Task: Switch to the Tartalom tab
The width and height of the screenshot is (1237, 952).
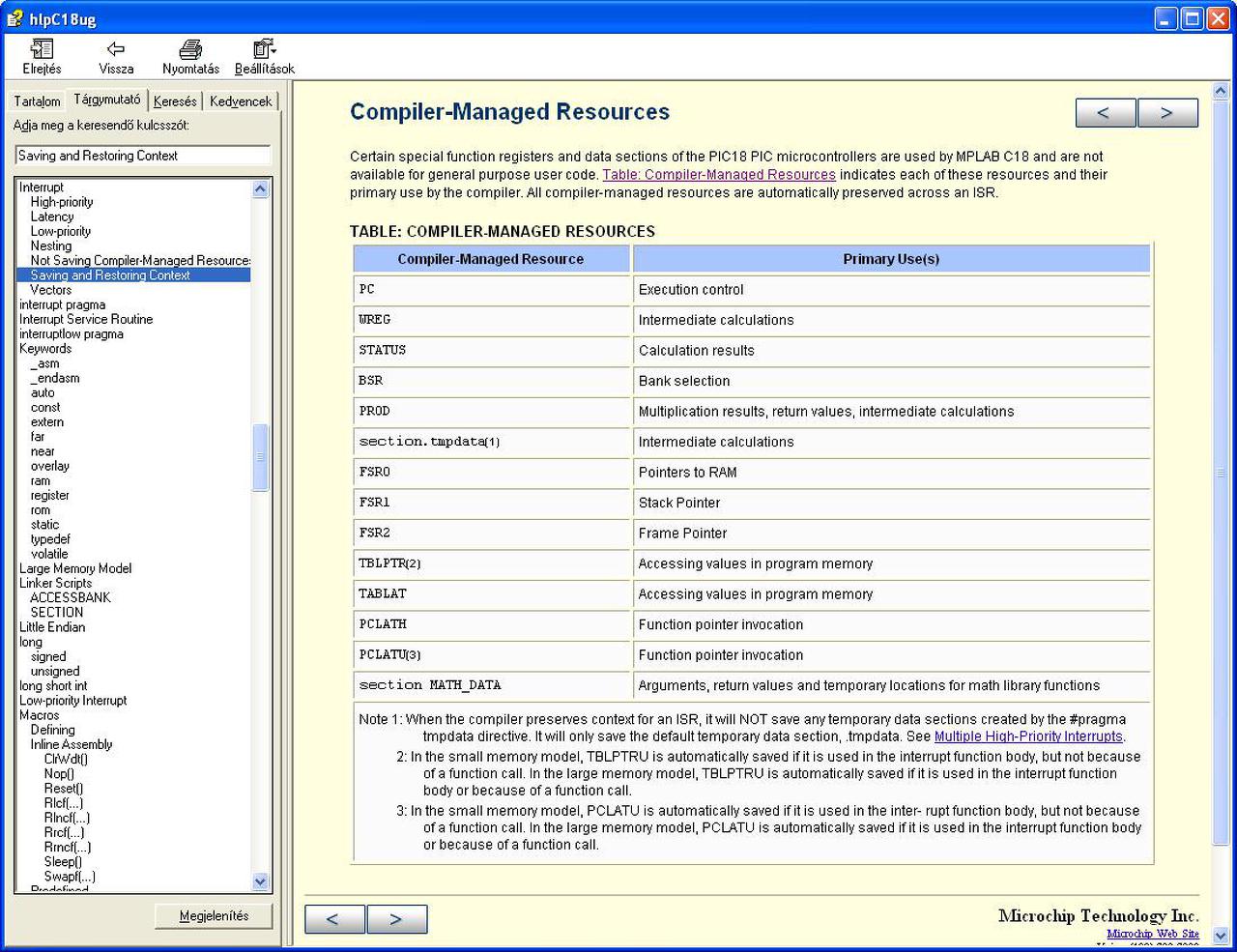Action: point(37,101)
